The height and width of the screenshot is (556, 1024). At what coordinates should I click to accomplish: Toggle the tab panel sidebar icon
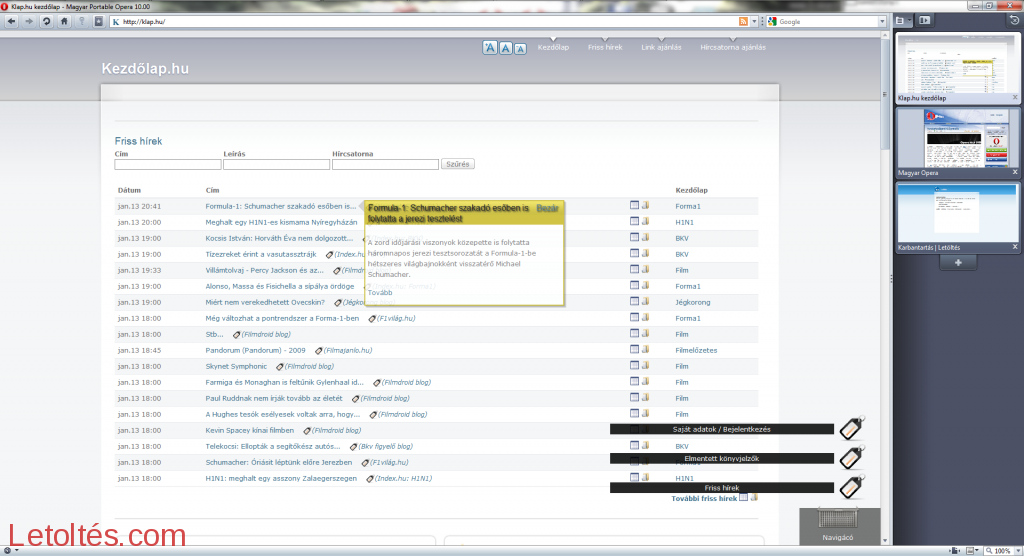[x=924, y=20]
